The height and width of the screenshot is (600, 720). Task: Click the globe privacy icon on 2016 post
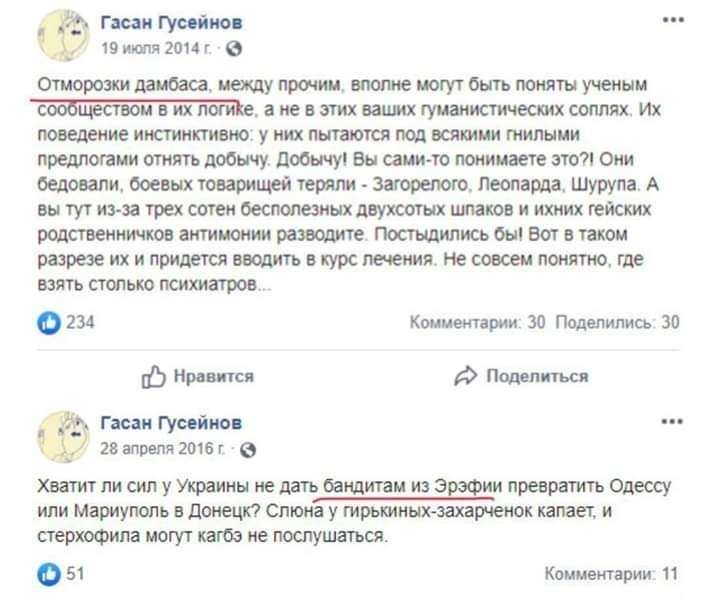pos(248,449)
